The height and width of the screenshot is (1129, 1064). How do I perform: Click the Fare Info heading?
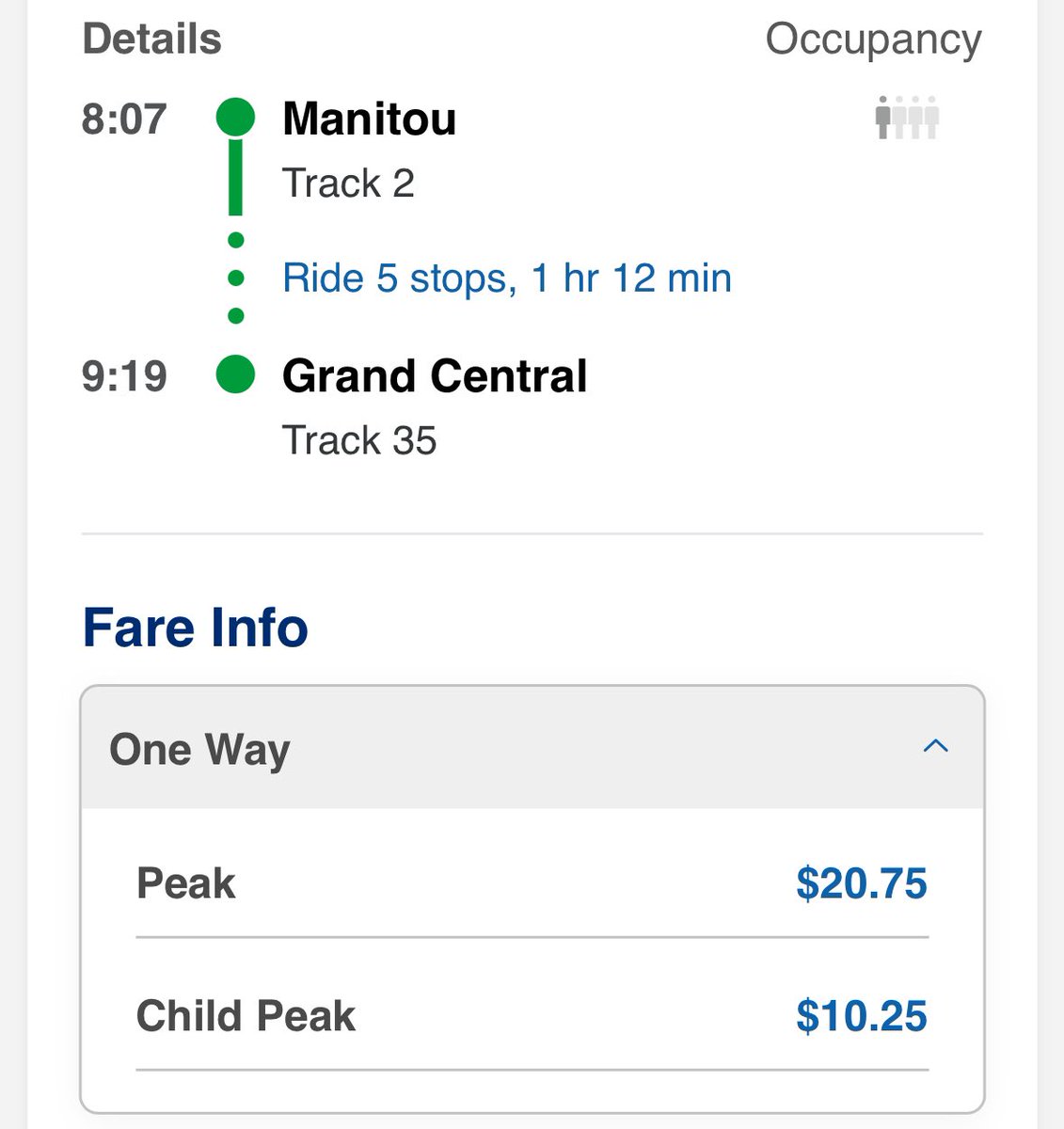[196, 628]
